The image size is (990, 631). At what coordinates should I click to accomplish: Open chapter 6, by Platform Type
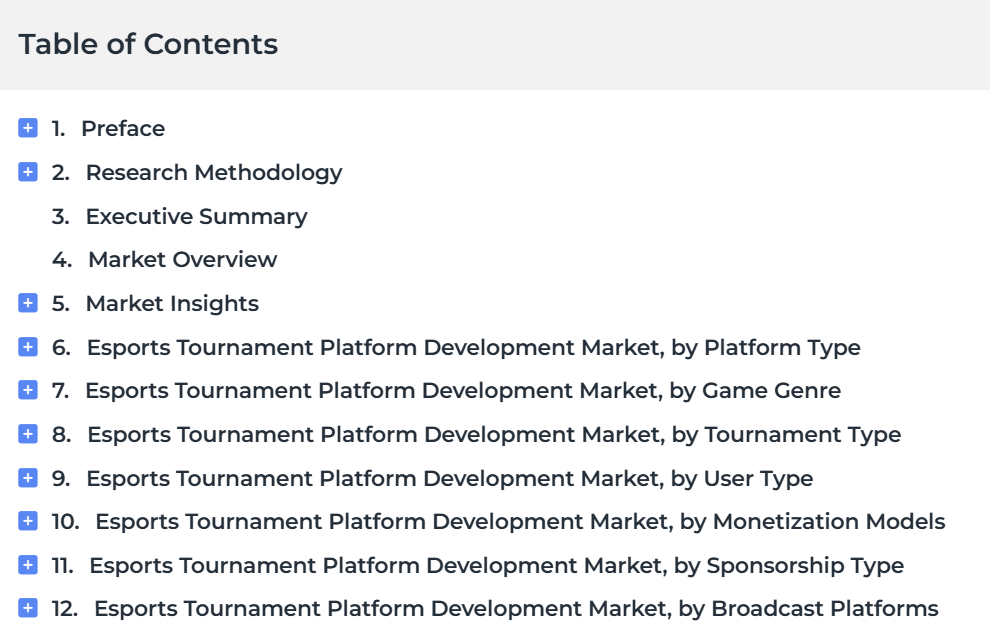click(474, 347)
